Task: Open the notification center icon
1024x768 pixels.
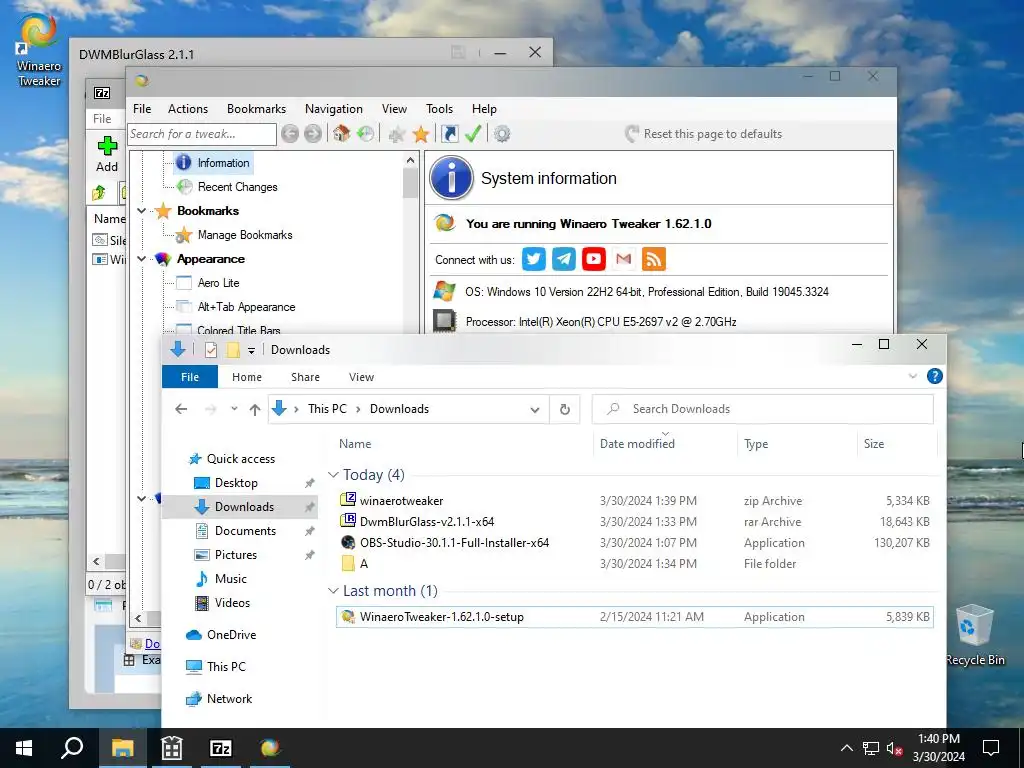Action: pyautogui.click(x=991, y=748)
